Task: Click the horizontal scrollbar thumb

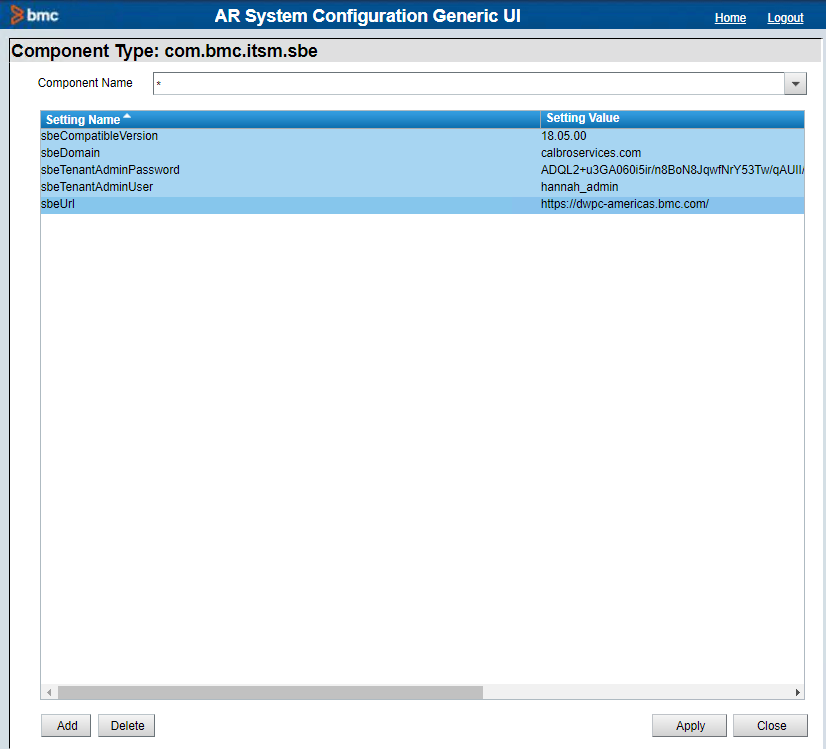Action: [x=270, y=692]
